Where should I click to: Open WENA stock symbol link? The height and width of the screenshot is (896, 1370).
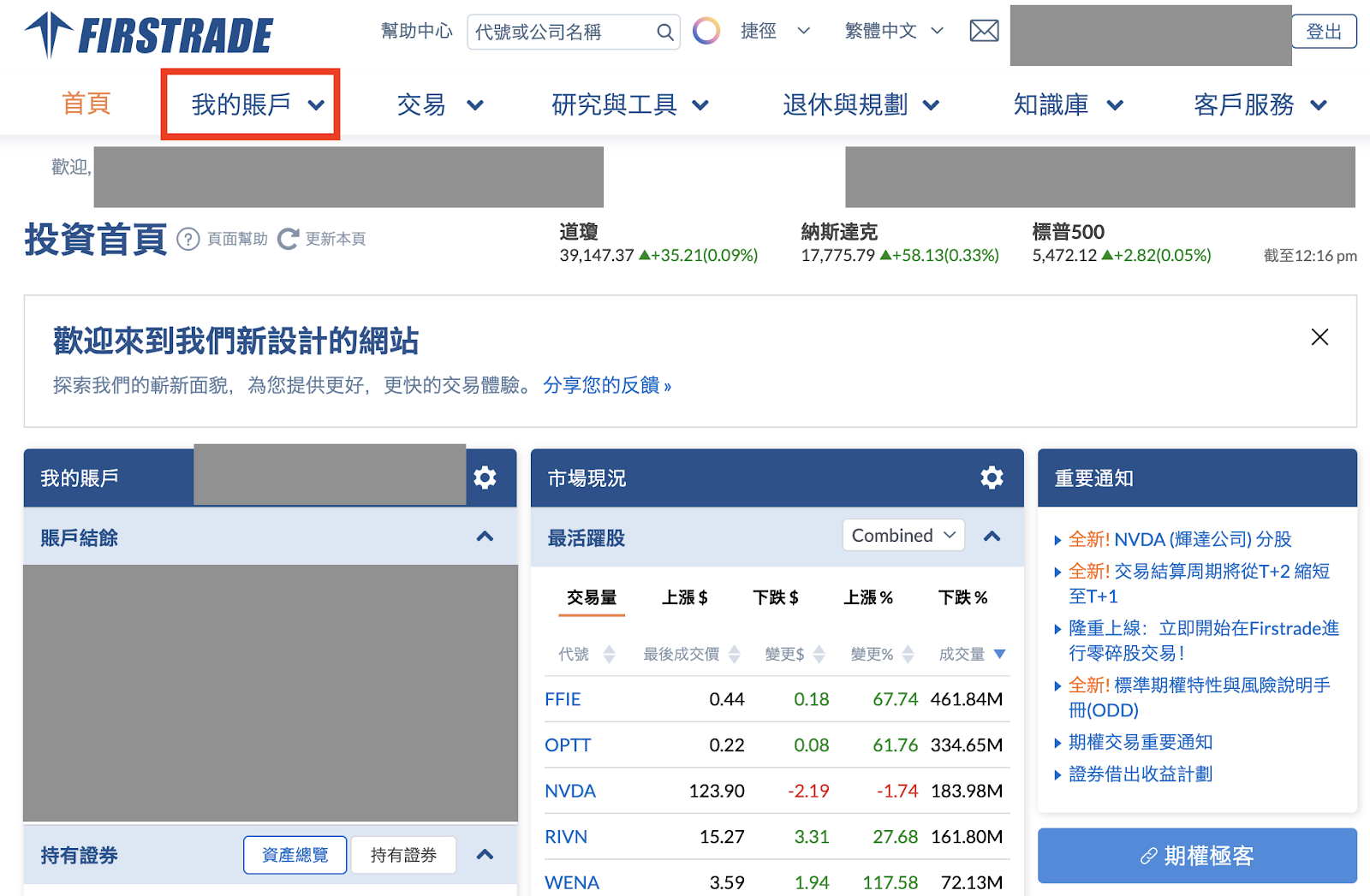pyautogui.click(x=572, y=882)
